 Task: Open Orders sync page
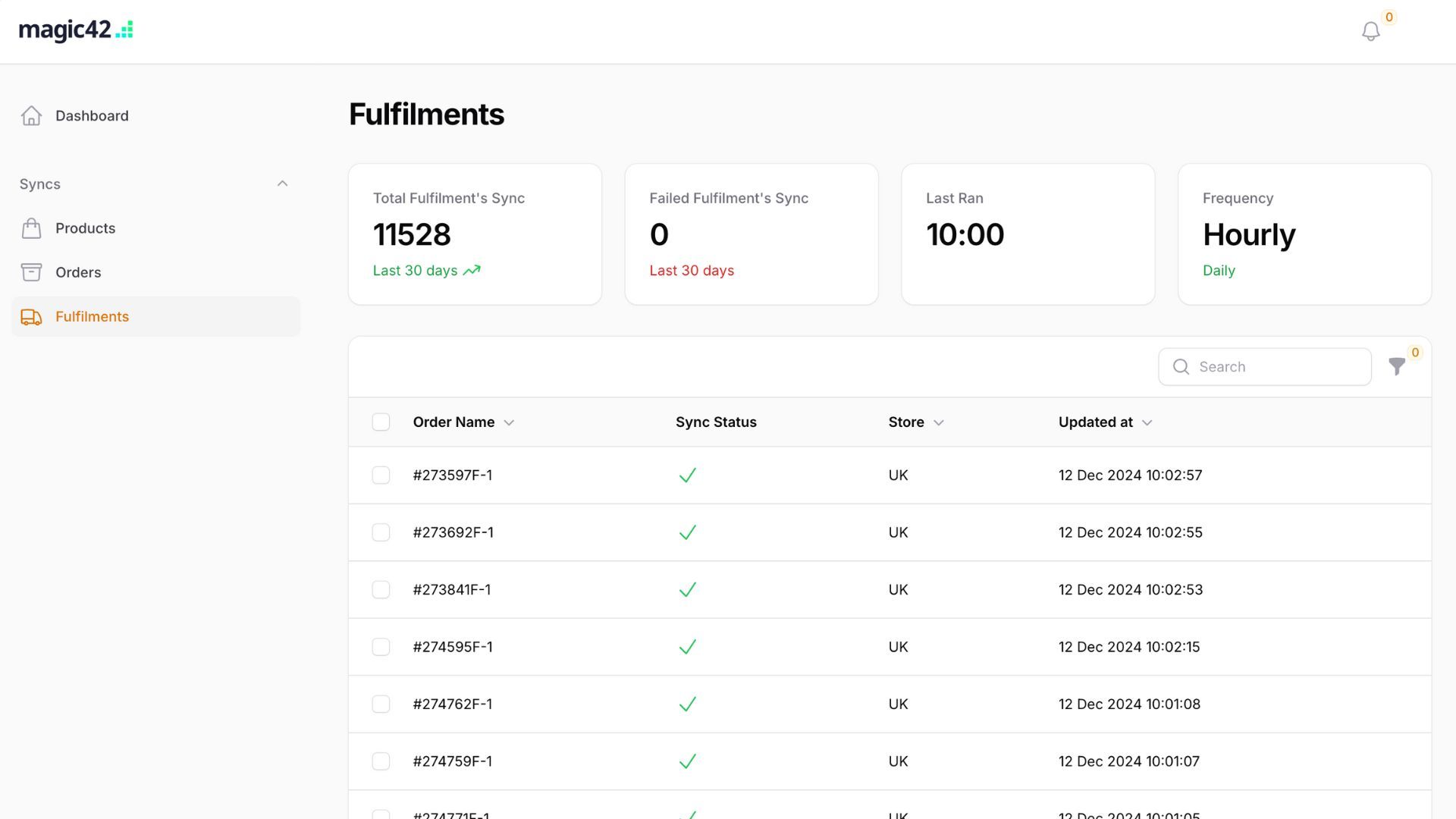pos(155,272)
